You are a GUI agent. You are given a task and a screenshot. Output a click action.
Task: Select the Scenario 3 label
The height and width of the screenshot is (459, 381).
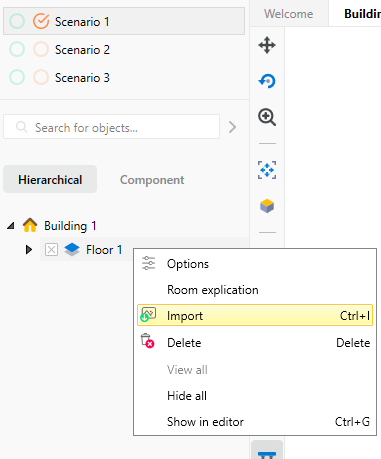[x=82, y=78]
